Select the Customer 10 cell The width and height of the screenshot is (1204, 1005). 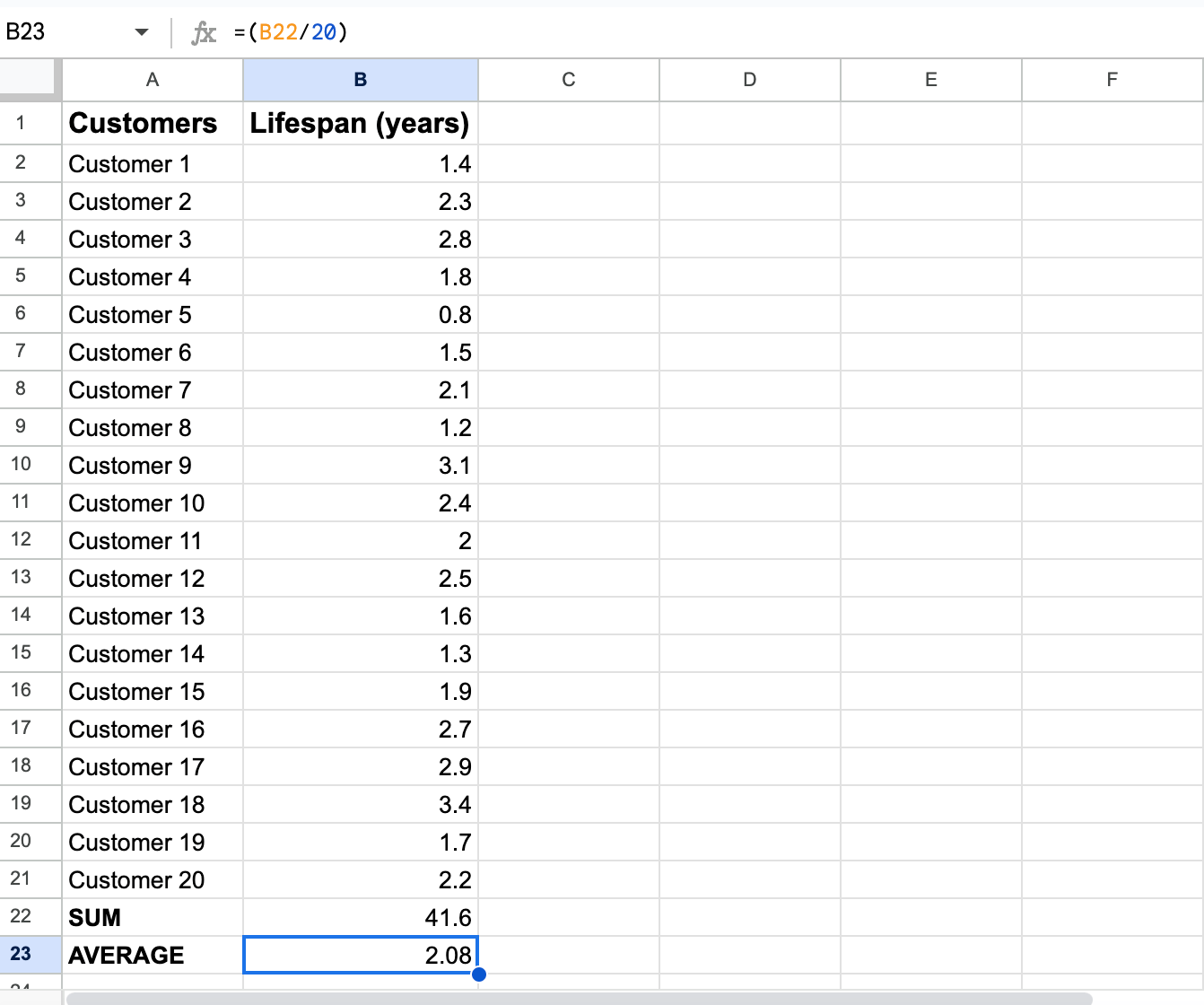(x=153, y=503)
